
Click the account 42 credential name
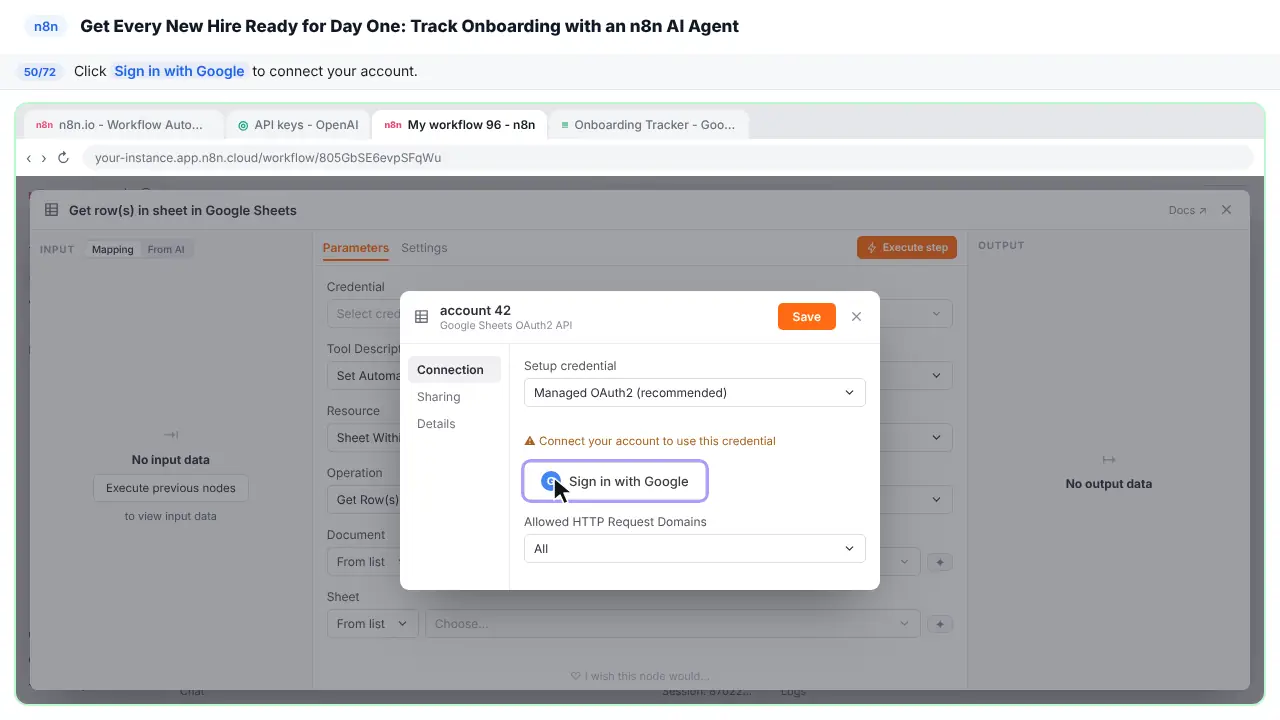[475, 310]
